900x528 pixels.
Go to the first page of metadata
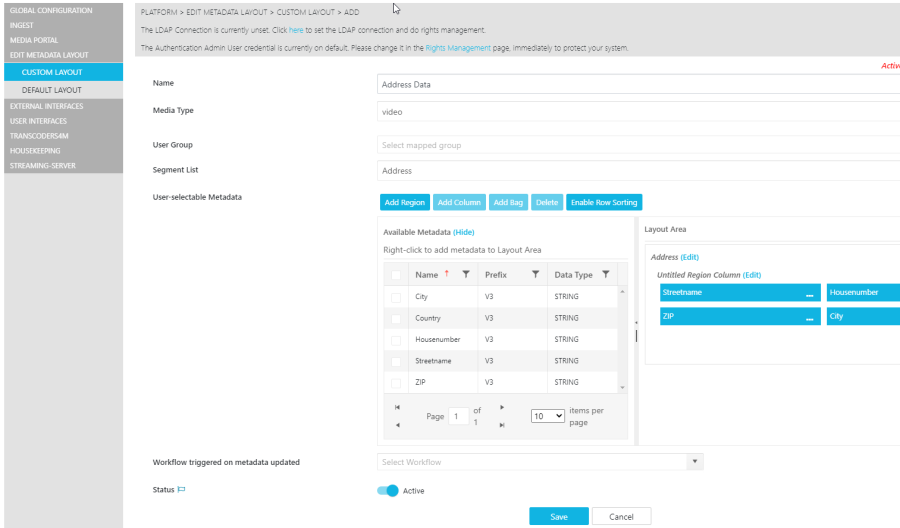pyautogui.click(x=398, y=407)
